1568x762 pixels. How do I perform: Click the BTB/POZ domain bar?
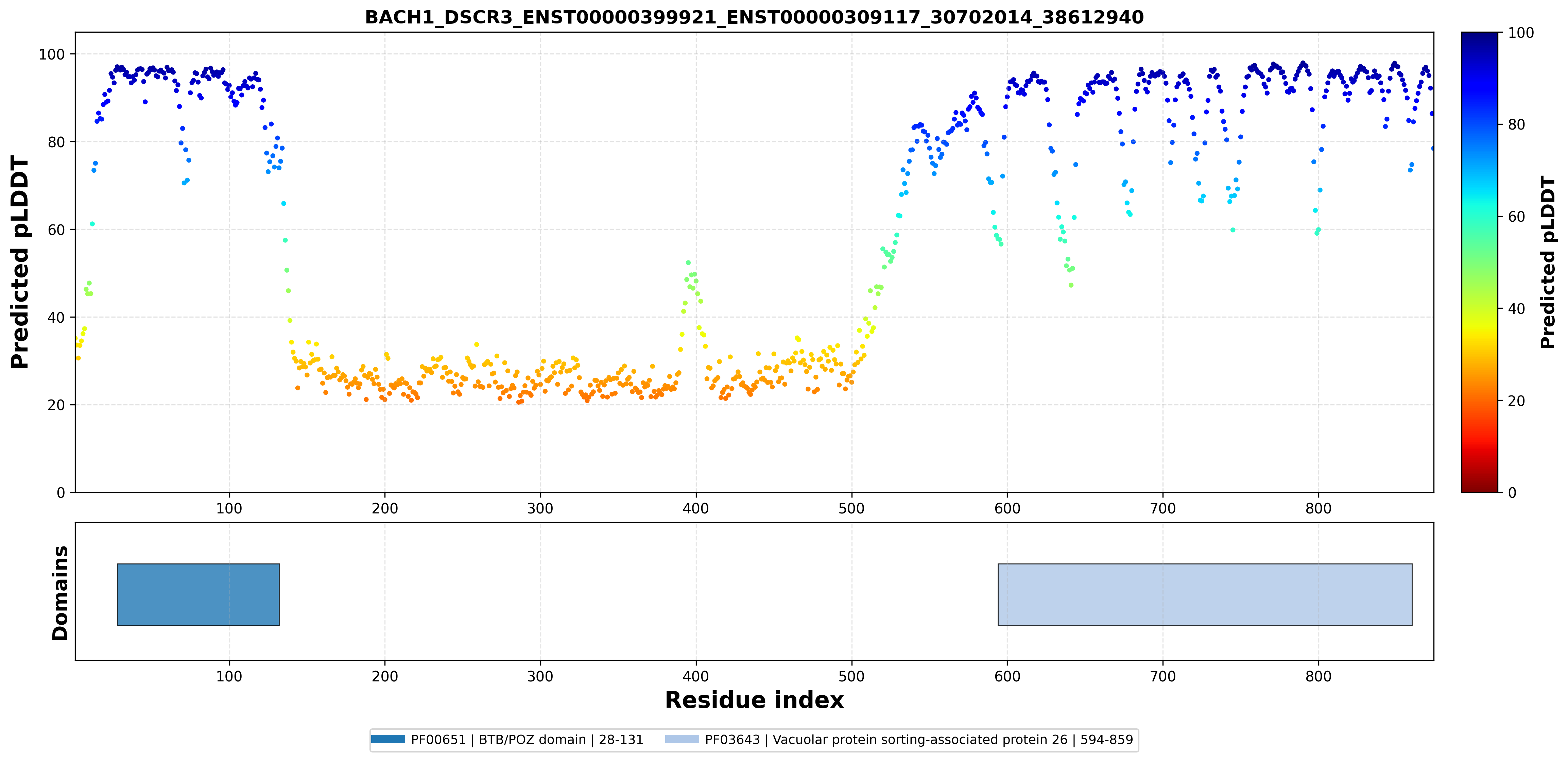pos(198,594)
